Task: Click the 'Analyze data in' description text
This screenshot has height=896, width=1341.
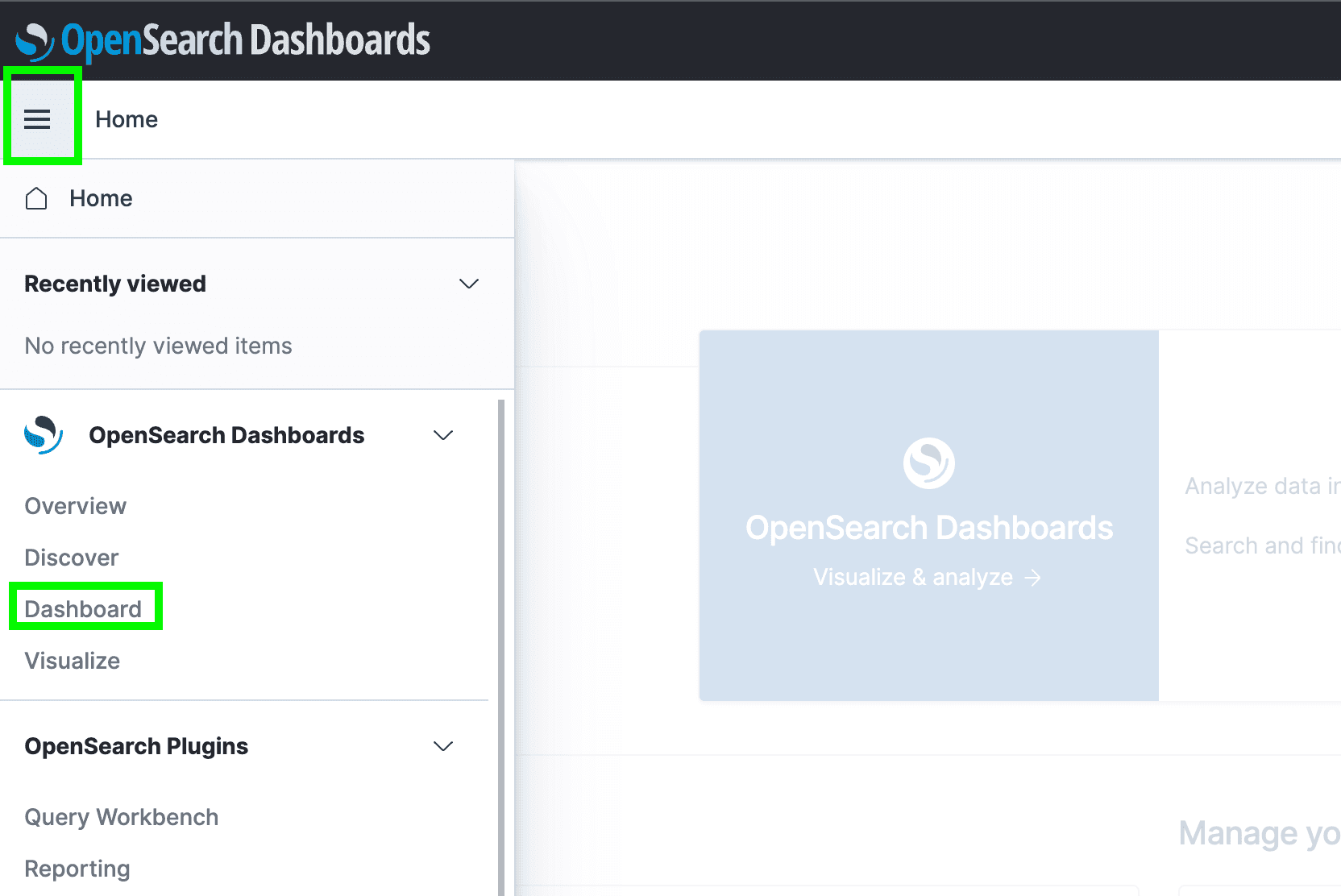Action: (x=1263, y=486)
